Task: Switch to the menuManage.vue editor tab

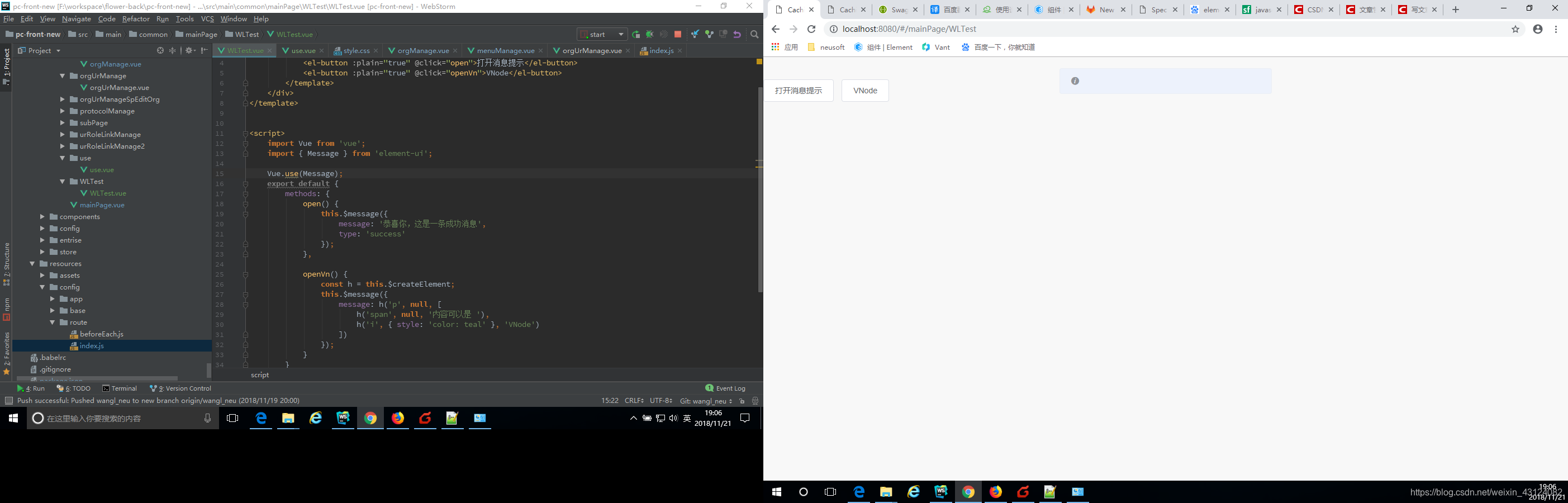Action: [506, 50]
